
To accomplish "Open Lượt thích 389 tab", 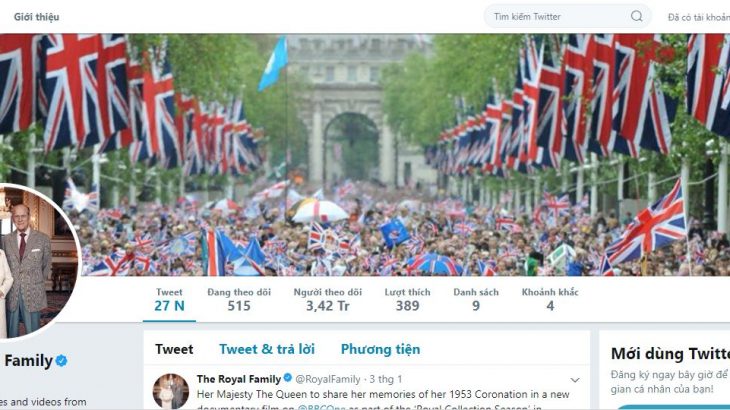I will coord(407,299).
